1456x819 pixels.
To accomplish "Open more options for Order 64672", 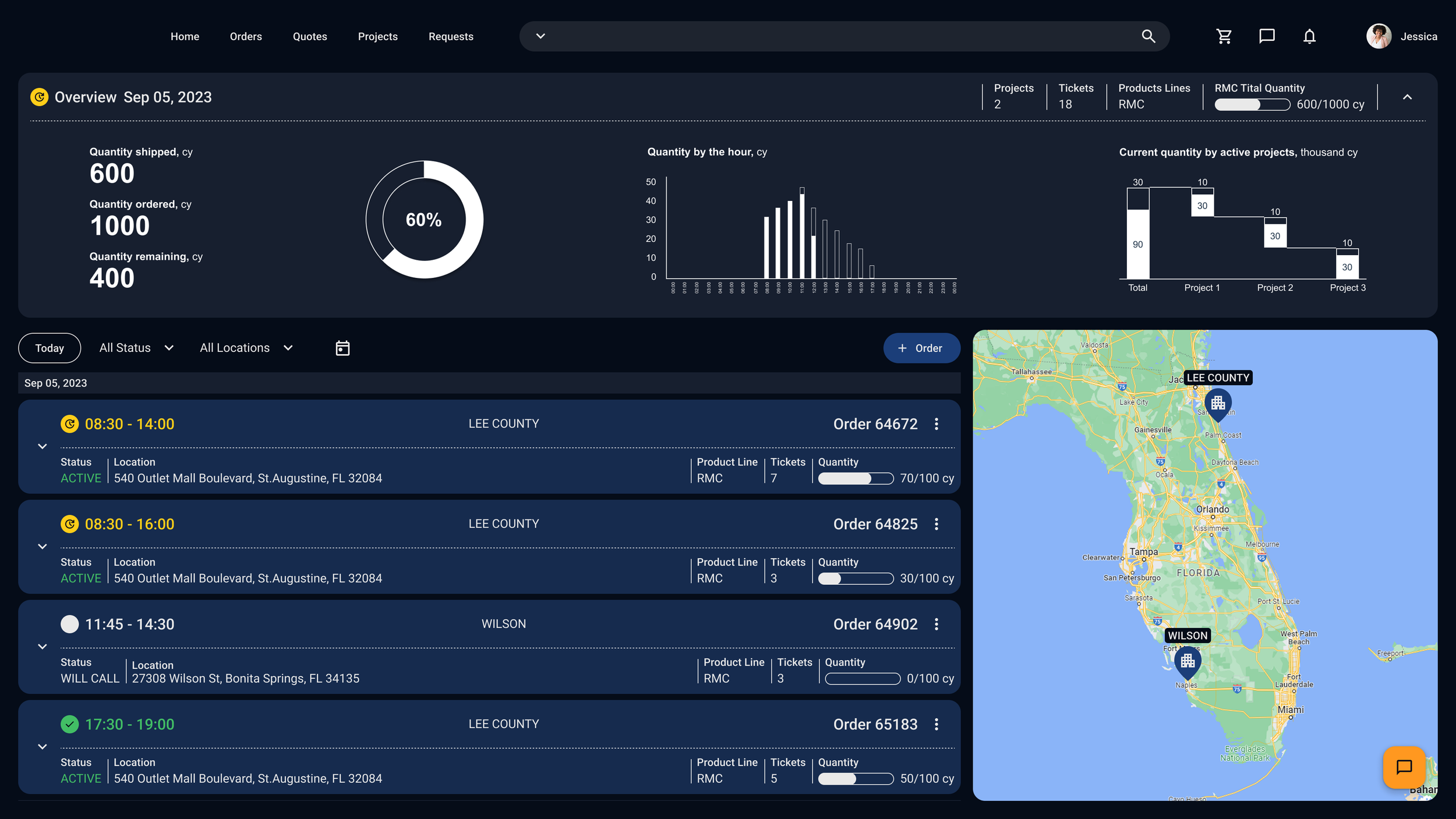I will (936, 424).
